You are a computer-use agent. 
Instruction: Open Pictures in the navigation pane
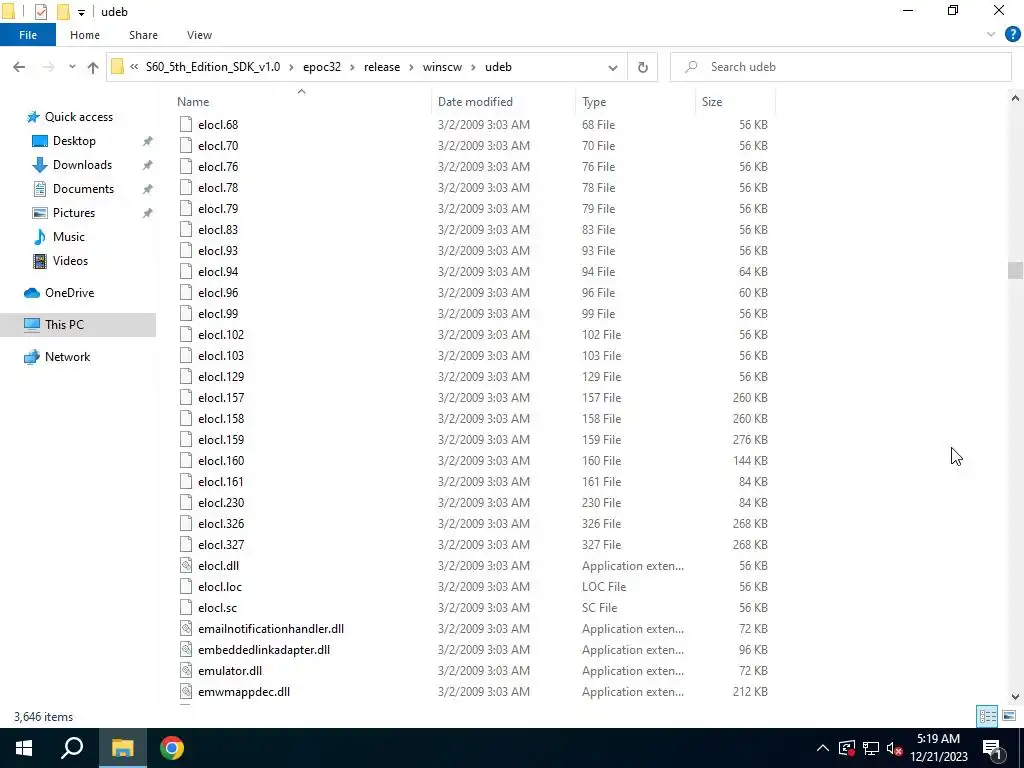pyautogui.click(x=74, y=213)
